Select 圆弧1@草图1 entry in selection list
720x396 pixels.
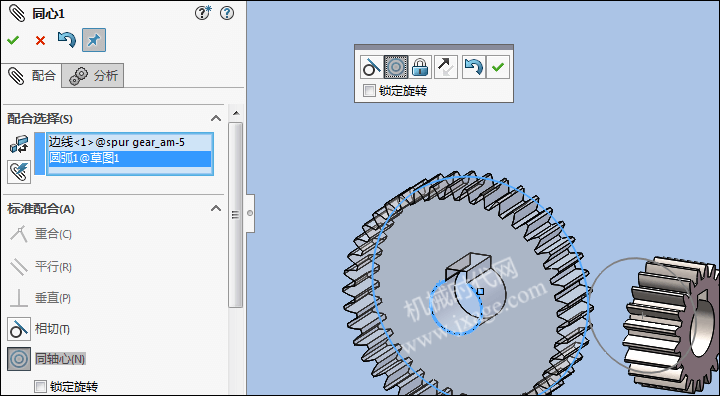tap(129, 158)
